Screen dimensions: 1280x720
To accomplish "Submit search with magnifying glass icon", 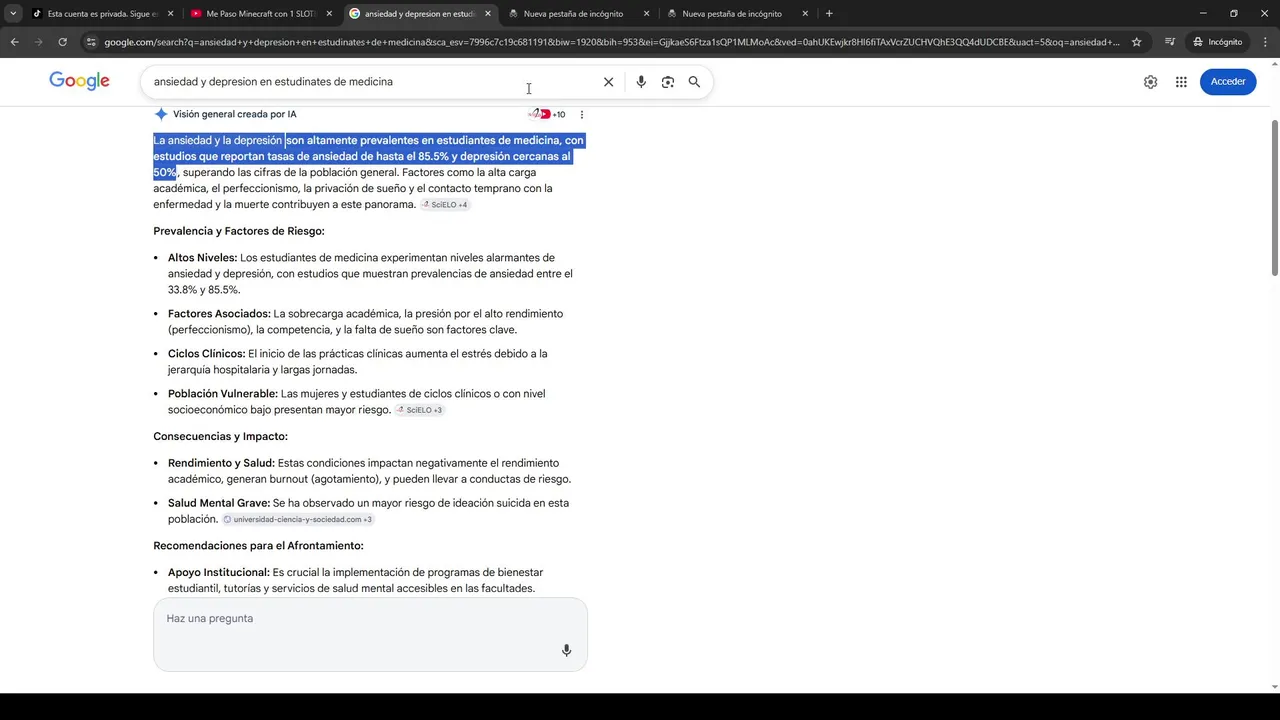I will point(694,82).
